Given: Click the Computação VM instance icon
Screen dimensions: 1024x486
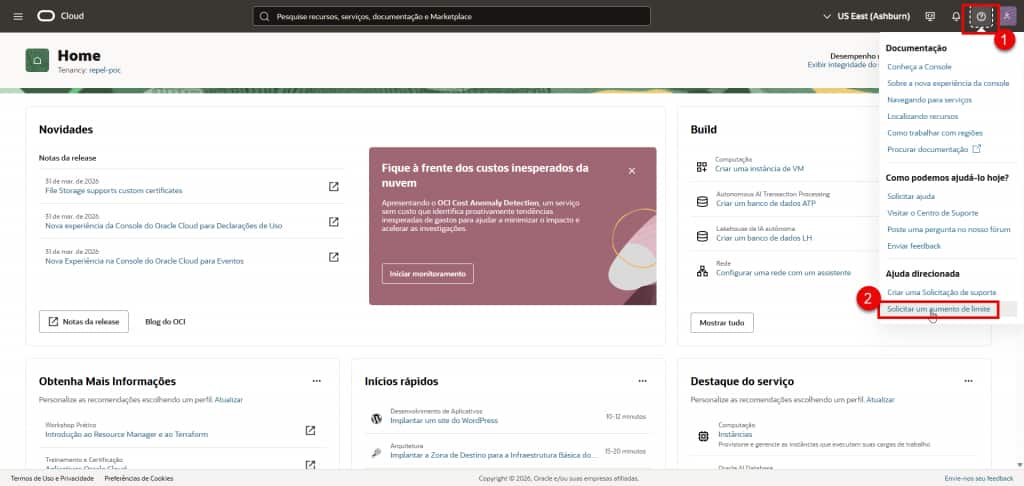Looking at the screenshot, I should pos(702,167).
